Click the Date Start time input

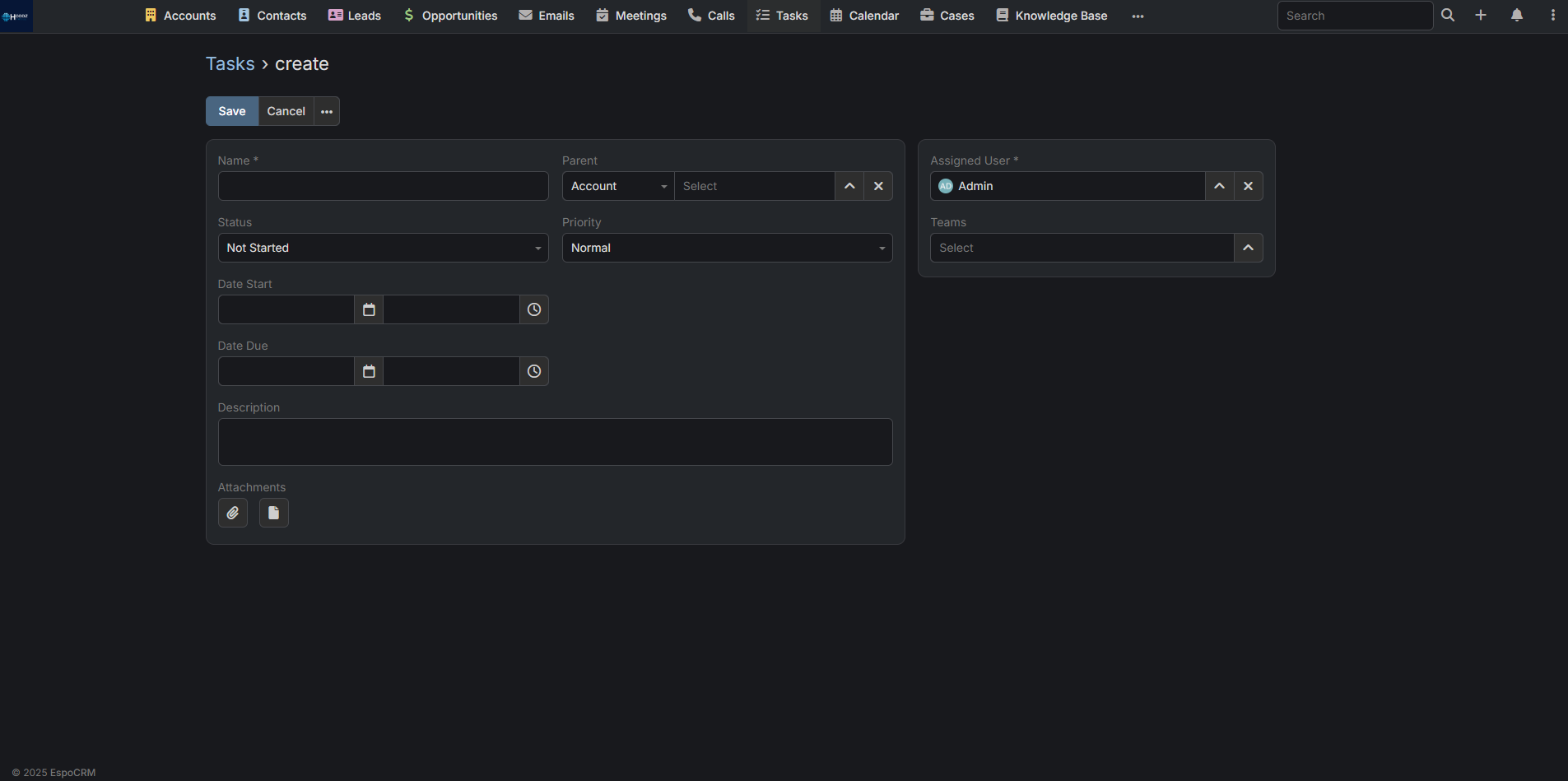pyautogui.click(x=452, y=309)
